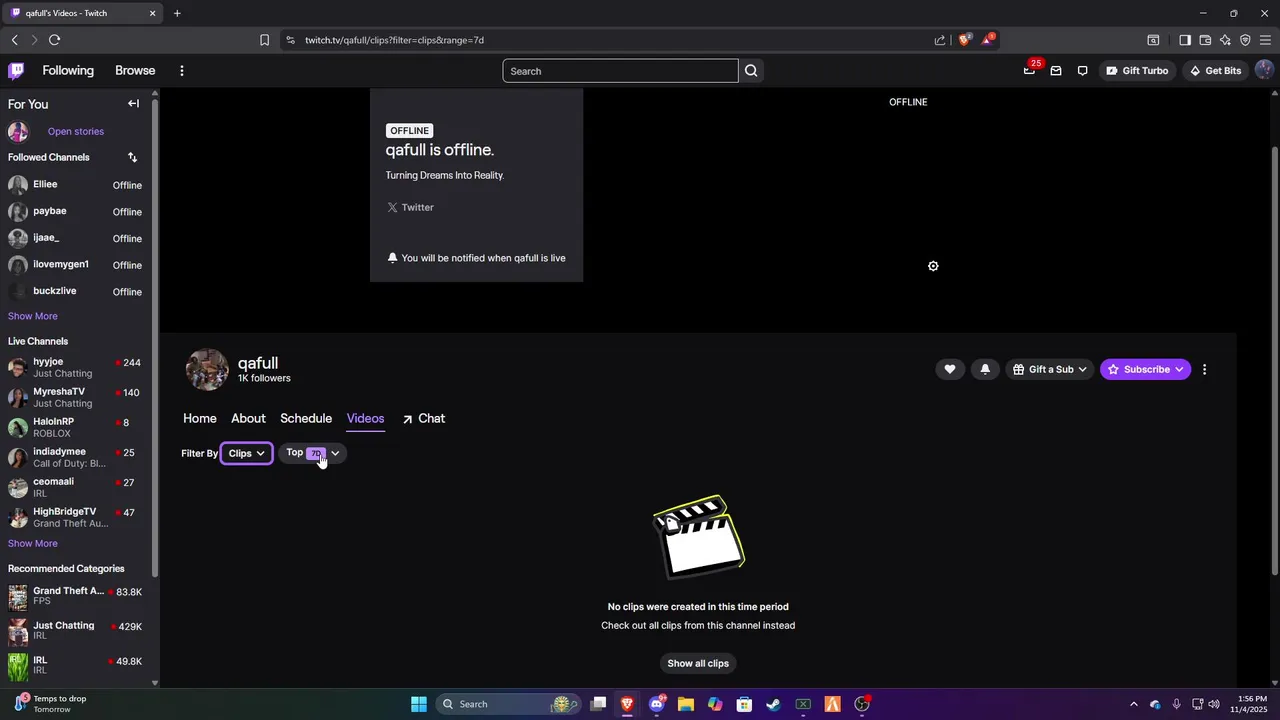
Task: Sort followed channels with the arrows icon
Action: (x=132, y=157)
